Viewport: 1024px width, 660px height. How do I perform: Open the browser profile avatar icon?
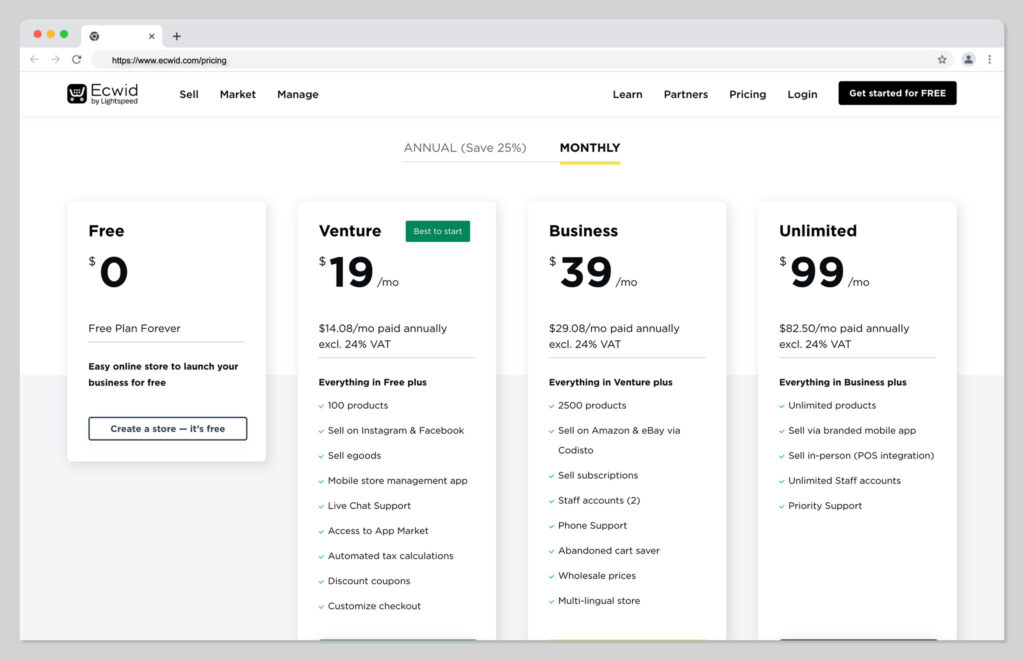point(968,60)
